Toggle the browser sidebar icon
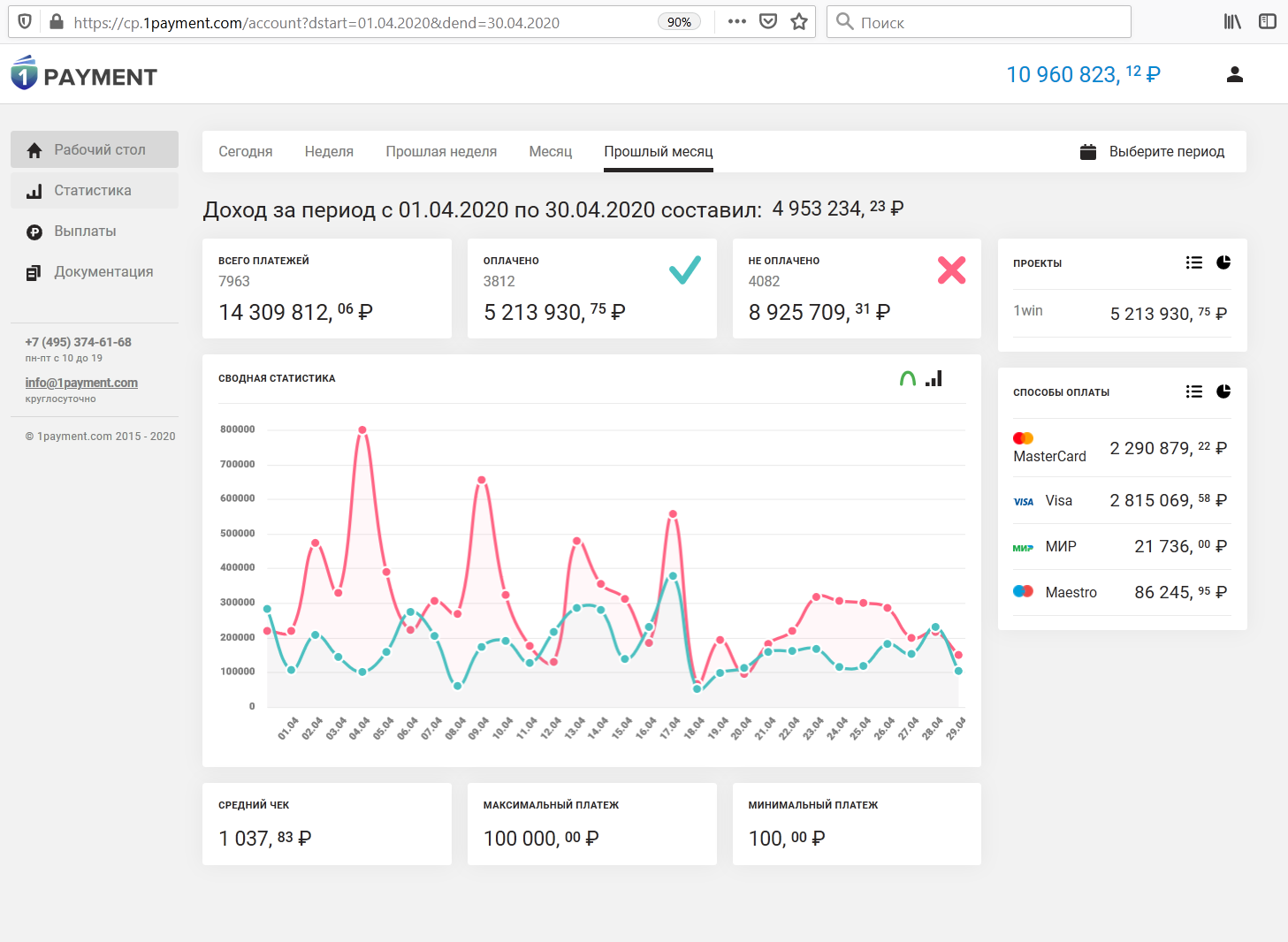The width and height of the screenshot is (1288, 942). (x=1268, y=21)
